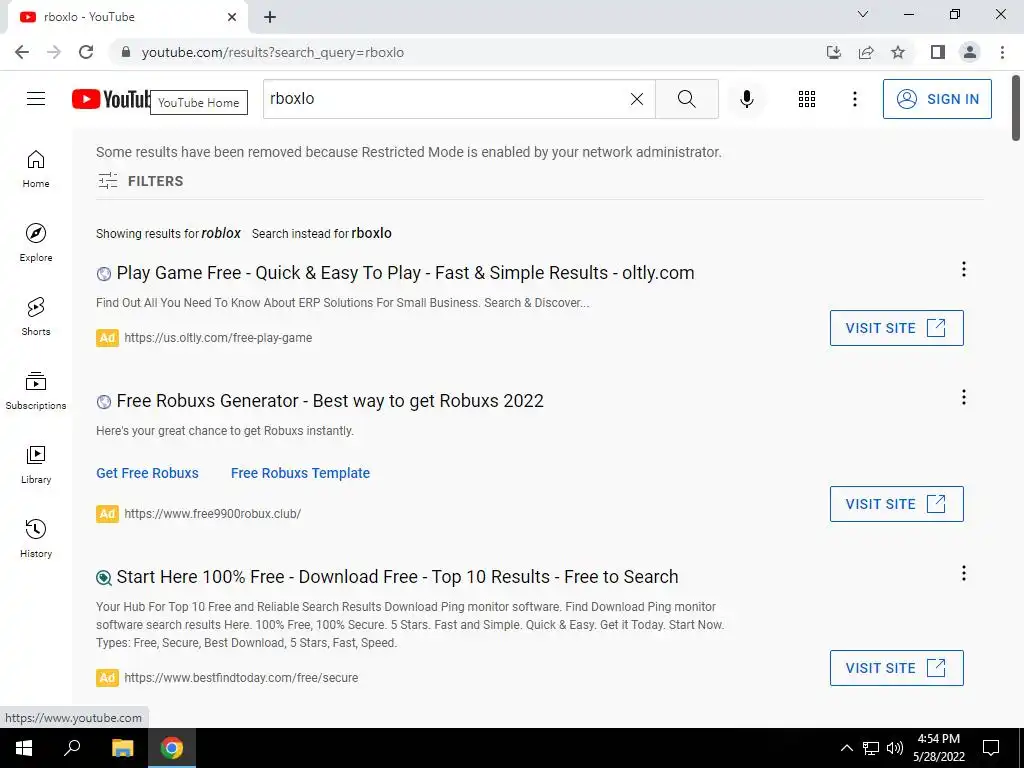Screen dimensions: 1024x768
Task: Toggle the Chrome side panel
Action: (938, 52)
